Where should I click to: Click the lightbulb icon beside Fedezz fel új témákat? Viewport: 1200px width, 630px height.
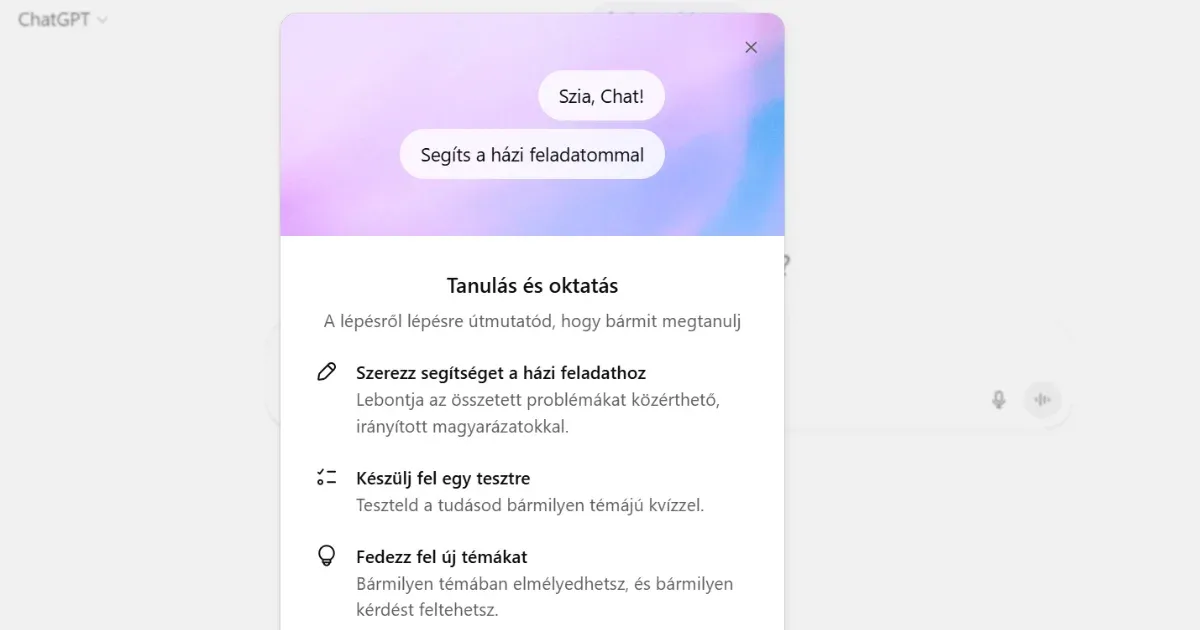(x=326, y=556)
